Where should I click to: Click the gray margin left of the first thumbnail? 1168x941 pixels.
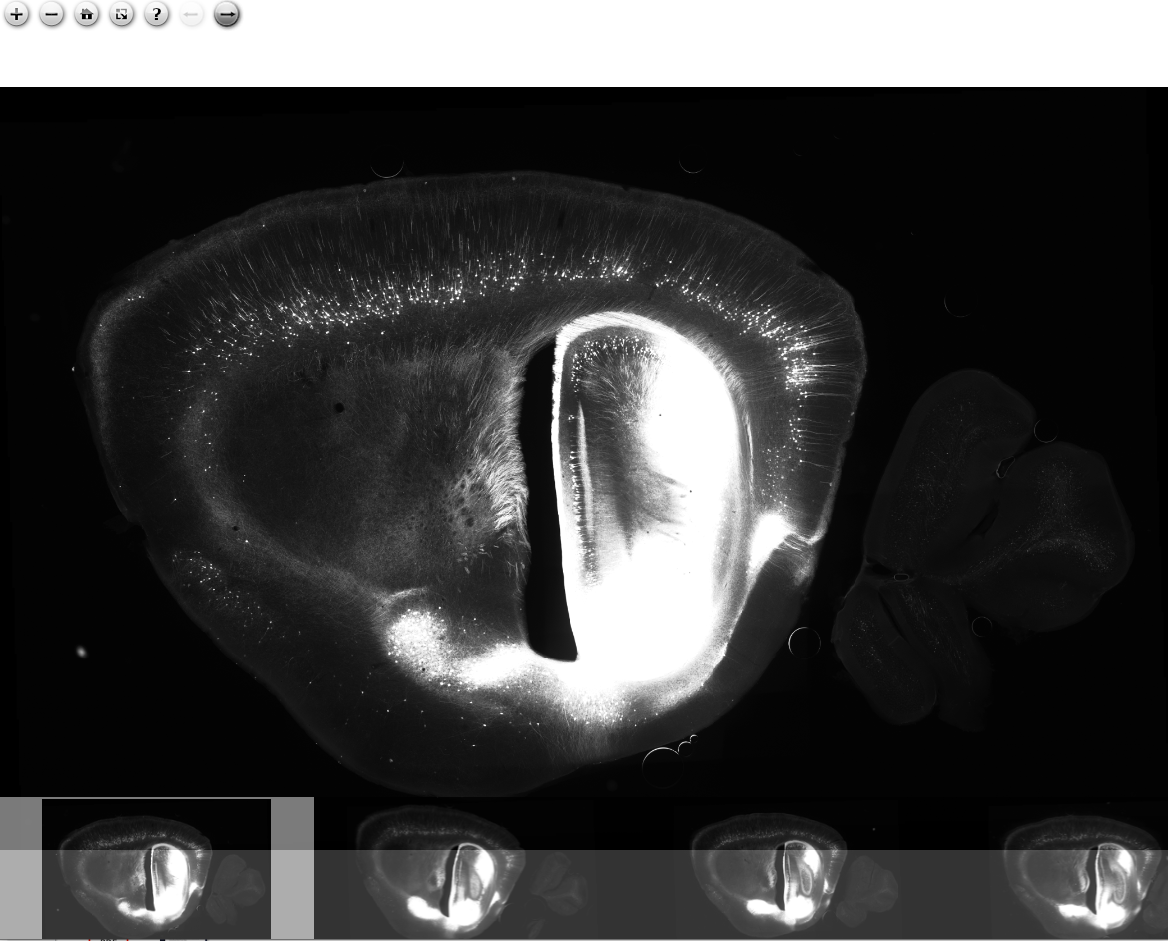tap(20, 868)
